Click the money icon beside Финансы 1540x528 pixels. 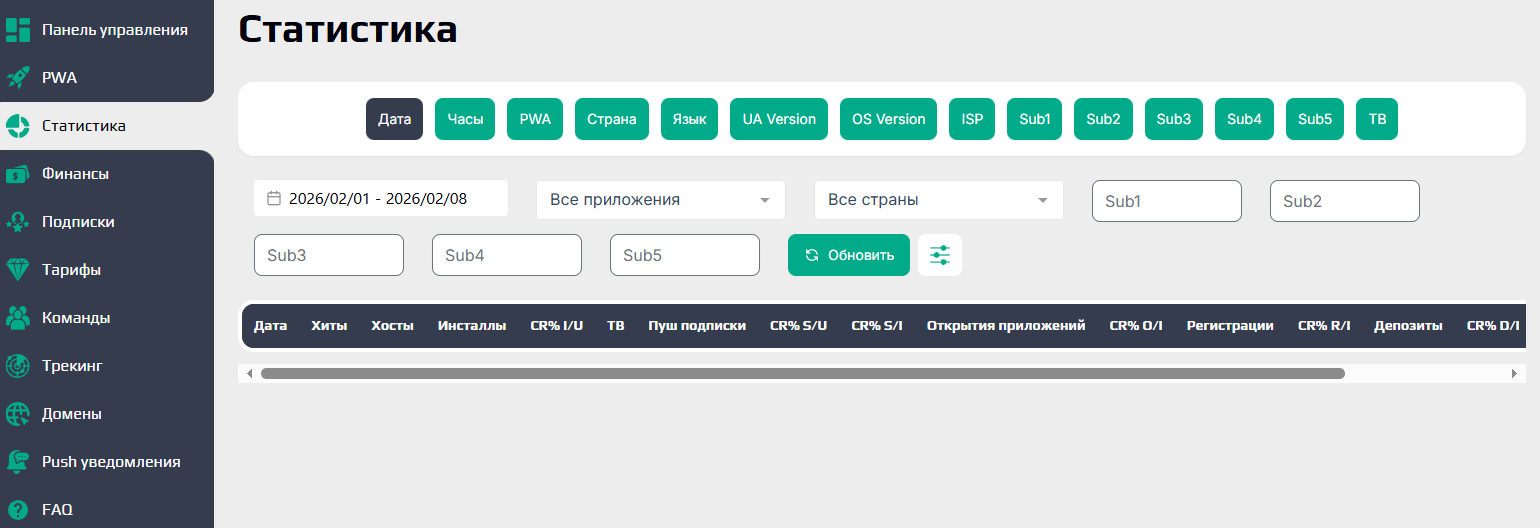click(18, 174)
